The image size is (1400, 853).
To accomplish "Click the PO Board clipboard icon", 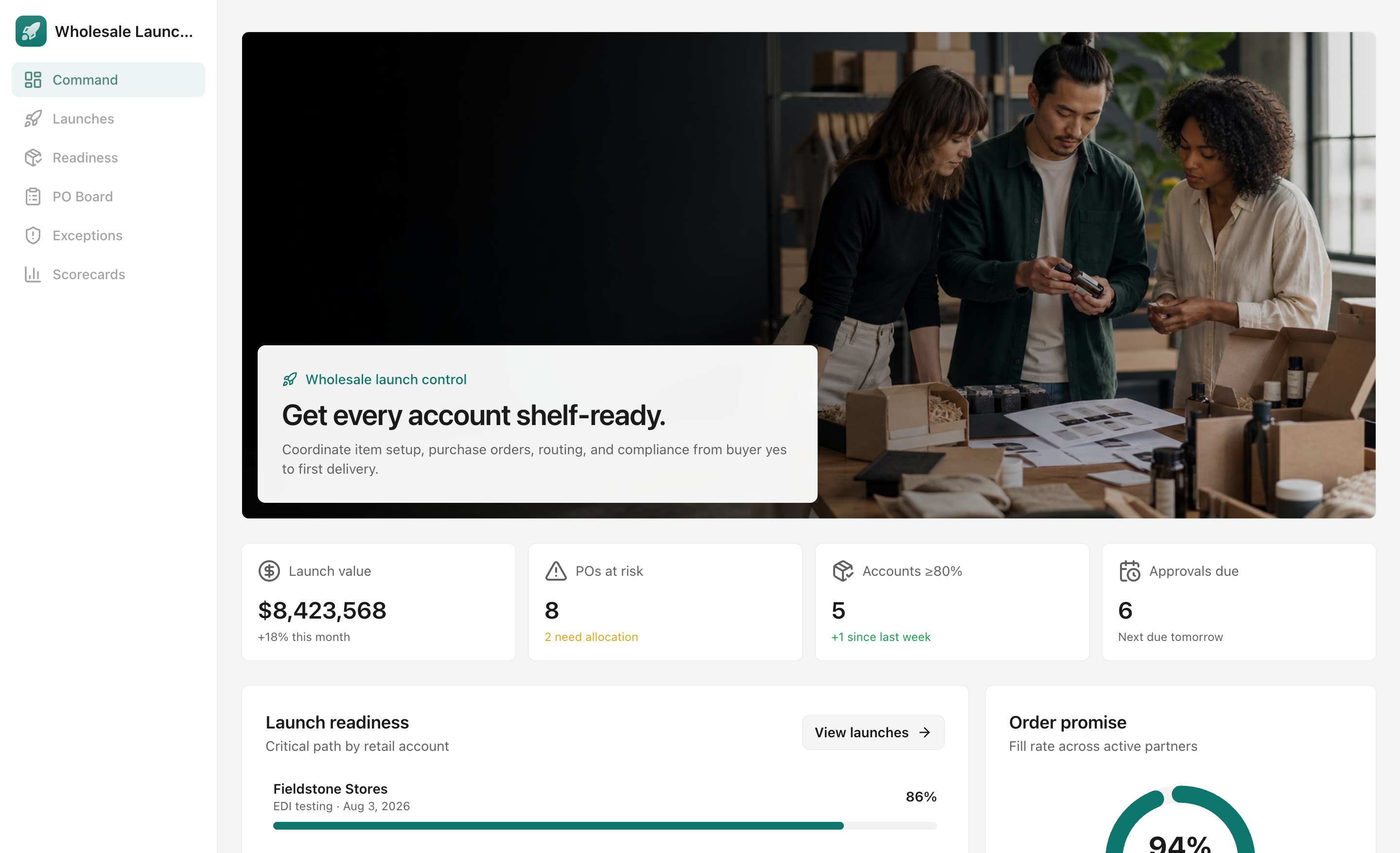I will pos(33,196).
